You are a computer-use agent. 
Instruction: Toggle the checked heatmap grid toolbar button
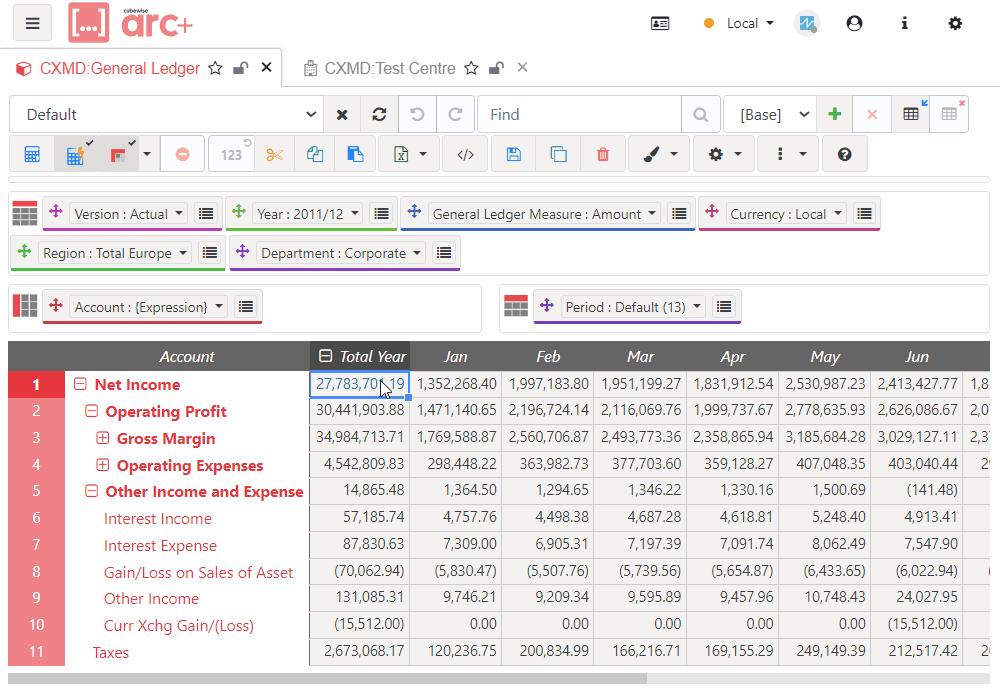(x=119, y=154)
